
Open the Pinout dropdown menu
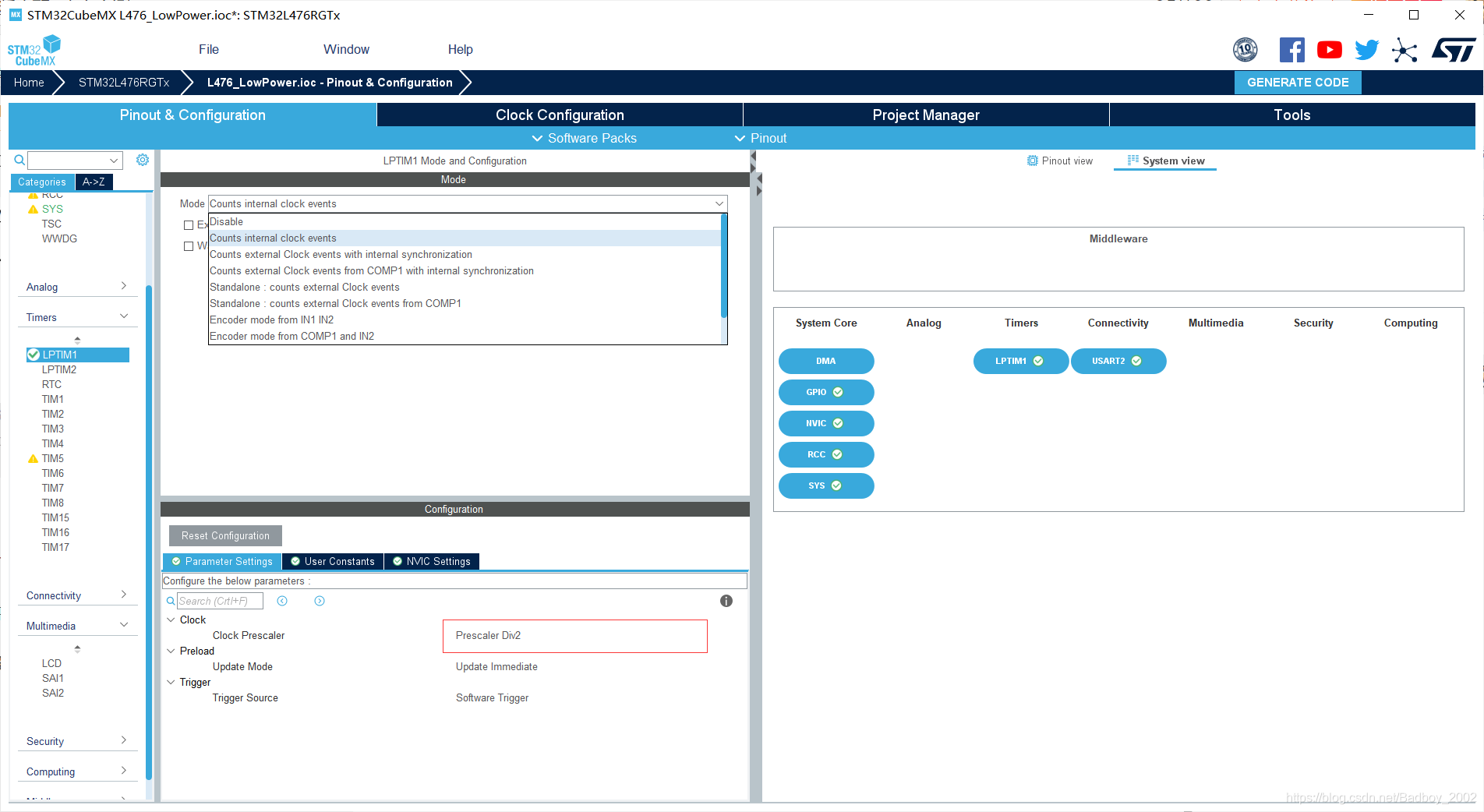pos(761,138)
